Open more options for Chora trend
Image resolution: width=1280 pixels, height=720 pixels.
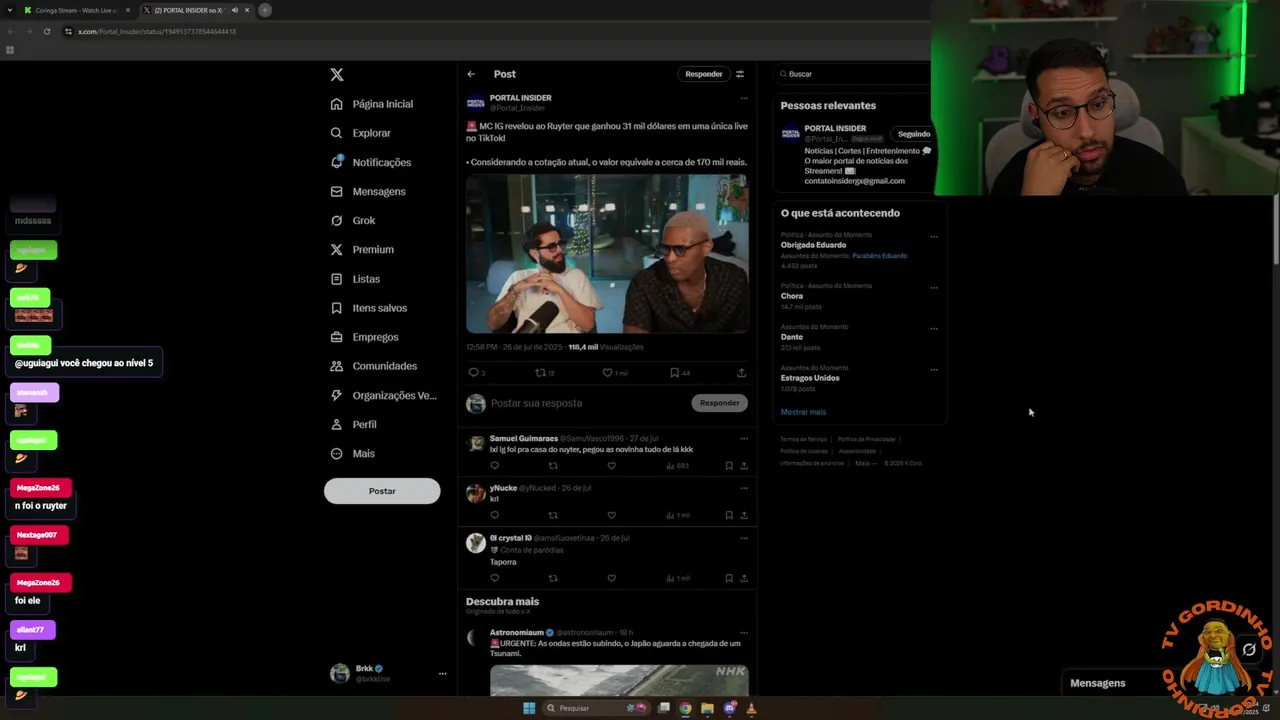pos(934,287)
